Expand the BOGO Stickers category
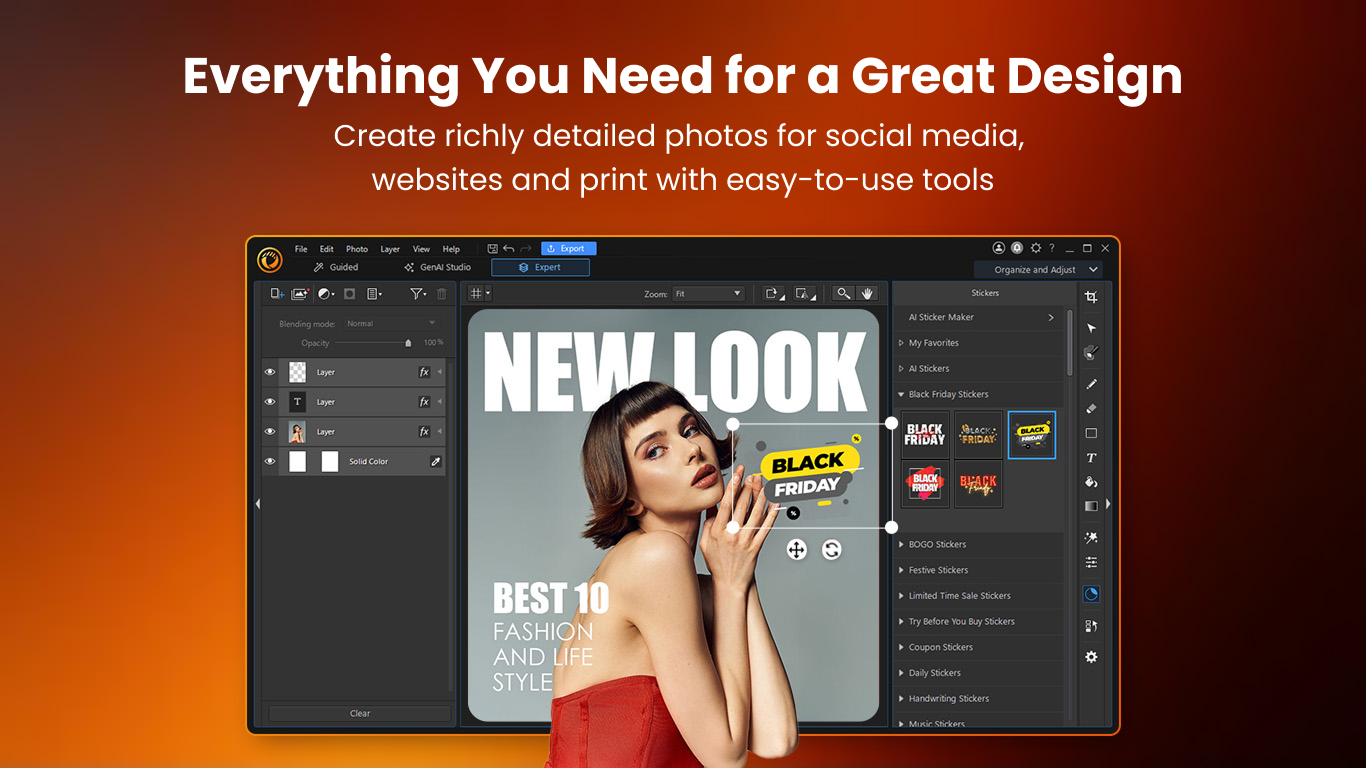 937,545
